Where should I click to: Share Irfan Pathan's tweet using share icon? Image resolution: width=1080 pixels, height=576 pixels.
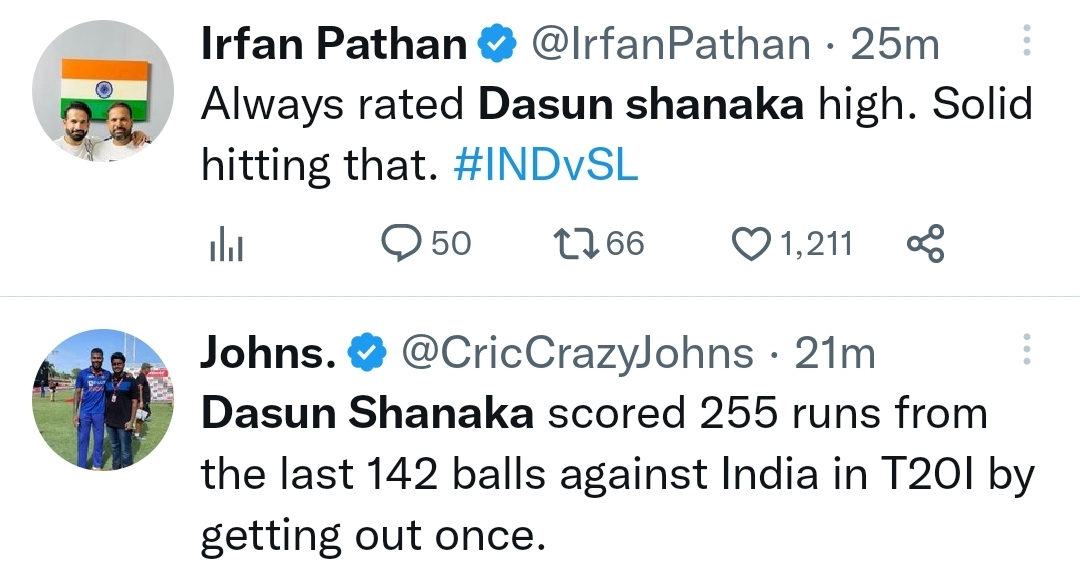[x=924, y=243]
